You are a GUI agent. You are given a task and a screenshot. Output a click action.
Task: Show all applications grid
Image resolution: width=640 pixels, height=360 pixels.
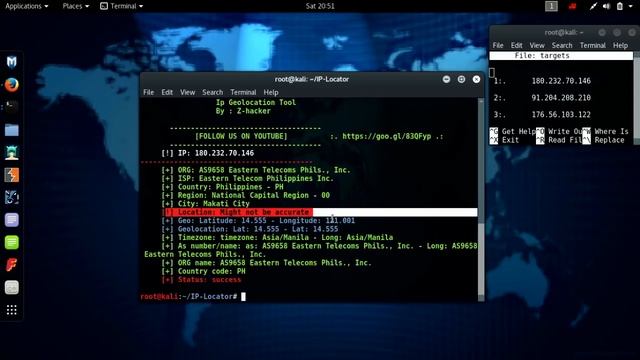(x=11, y=310)
